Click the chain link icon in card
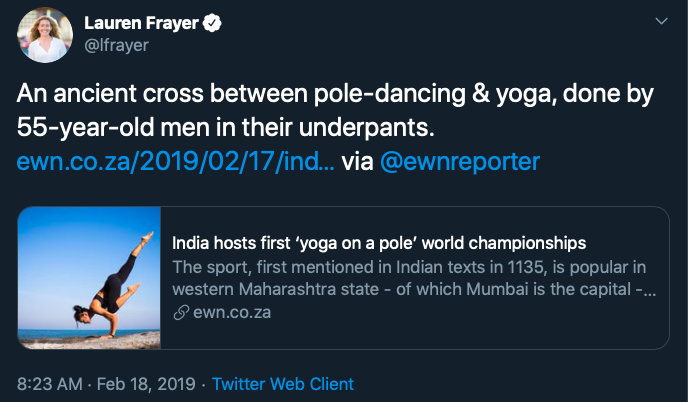The width and height of the screenshot is (688, 402). pyautogui.click(x=179, y=313)
